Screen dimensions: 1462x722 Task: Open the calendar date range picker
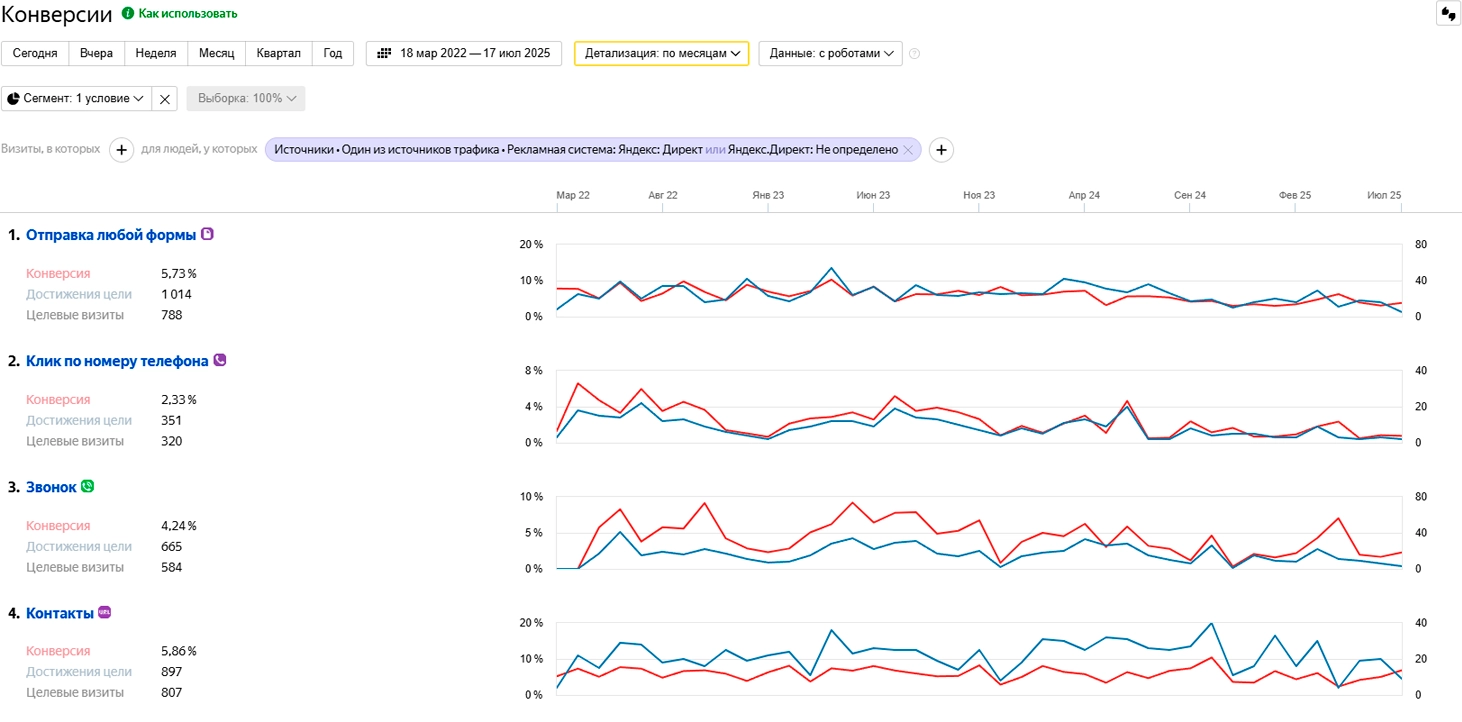[x=464, y=53]
